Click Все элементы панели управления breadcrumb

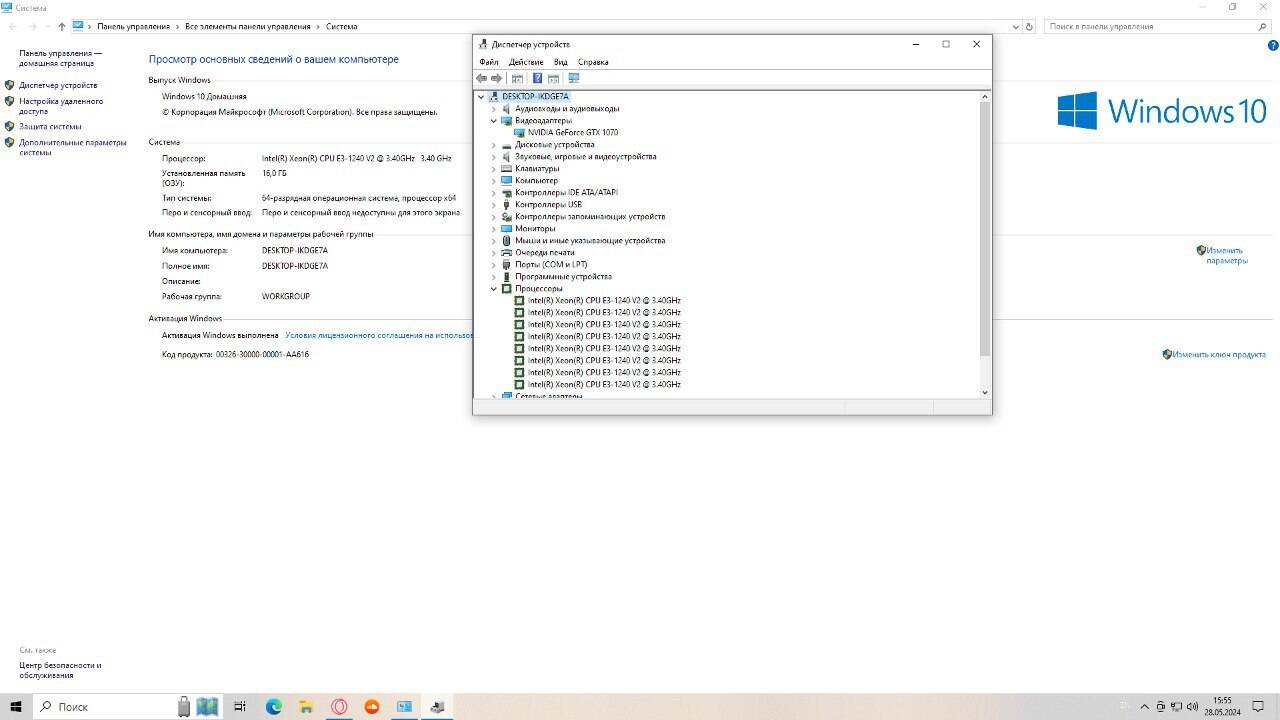click(246, 27)
